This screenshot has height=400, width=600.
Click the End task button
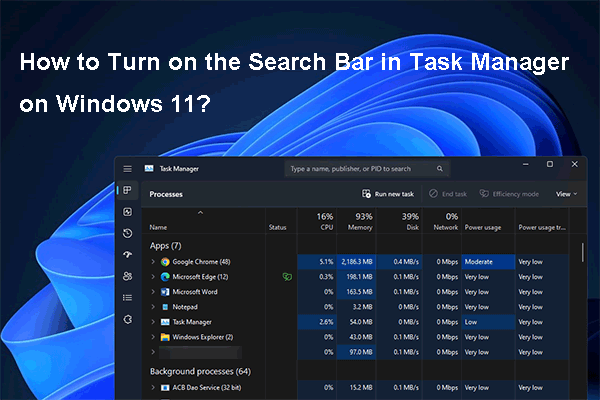448,194
